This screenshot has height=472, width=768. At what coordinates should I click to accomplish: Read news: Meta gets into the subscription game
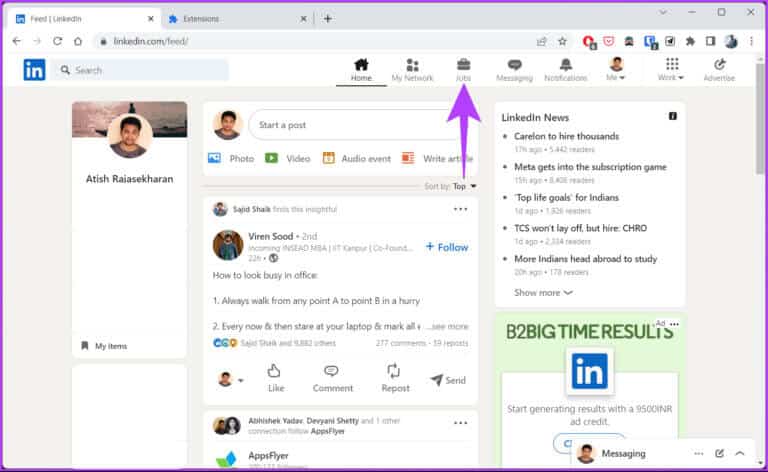coord(590,167)
